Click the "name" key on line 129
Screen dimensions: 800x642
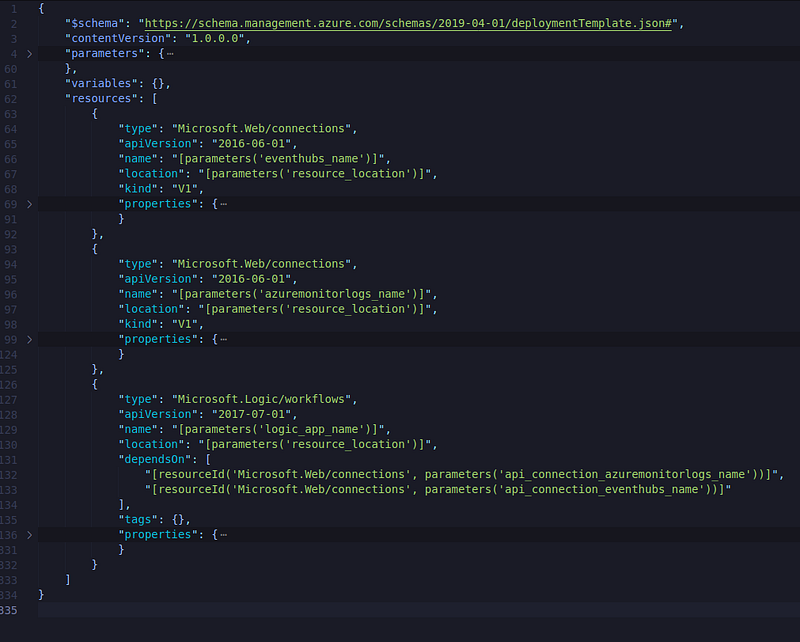tap(138, 429)
